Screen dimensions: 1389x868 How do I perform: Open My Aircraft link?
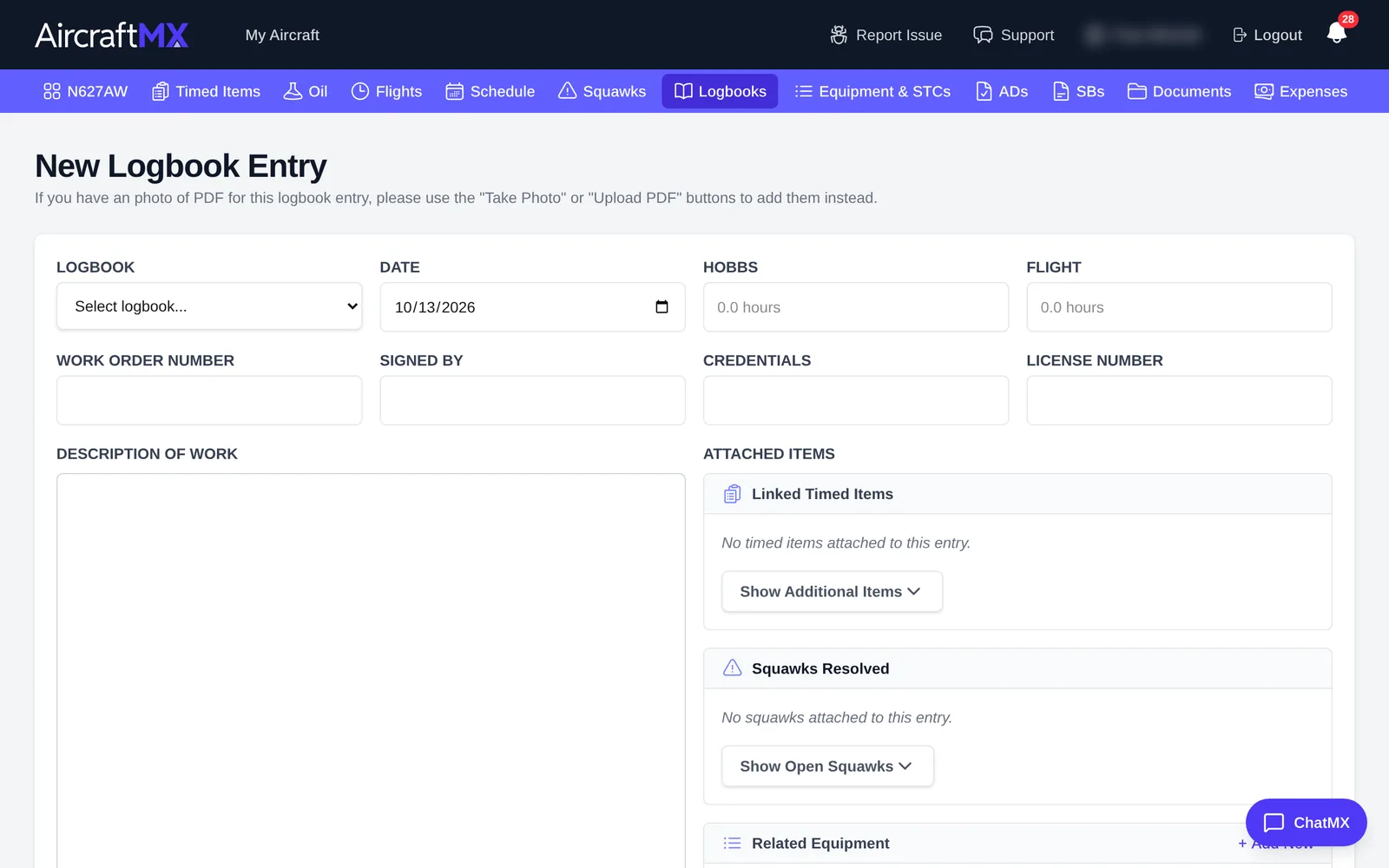coord(282,35)
